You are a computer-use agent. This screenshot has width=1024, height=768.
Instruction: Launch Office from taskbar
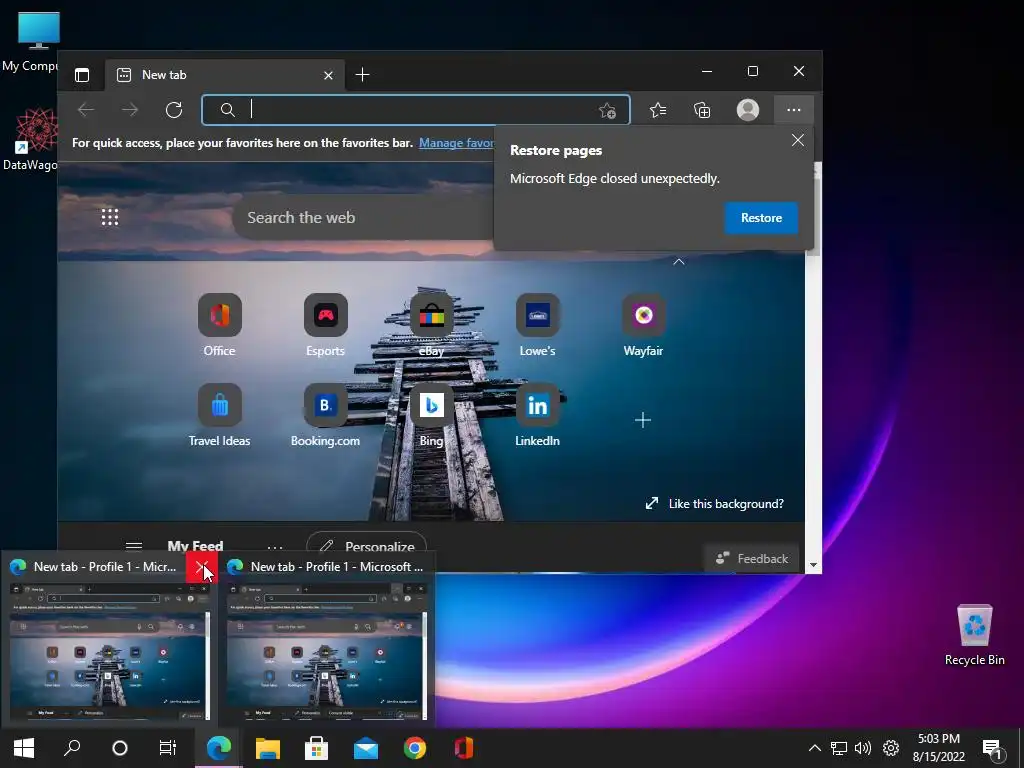point(464,748)
